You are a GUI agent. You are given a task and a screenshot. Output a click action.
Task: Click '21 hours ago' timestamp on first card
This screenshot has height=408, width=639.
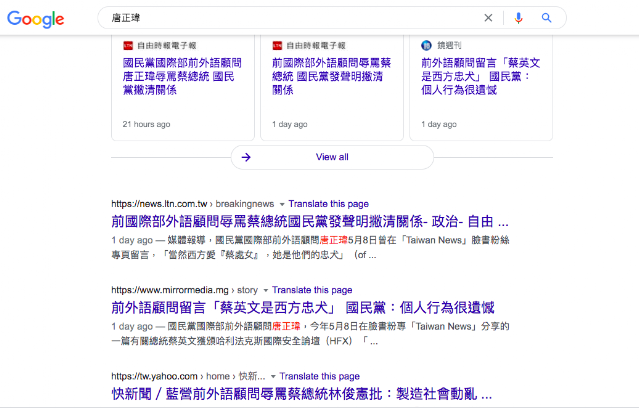pyautogui.click(x=146, y=124)
